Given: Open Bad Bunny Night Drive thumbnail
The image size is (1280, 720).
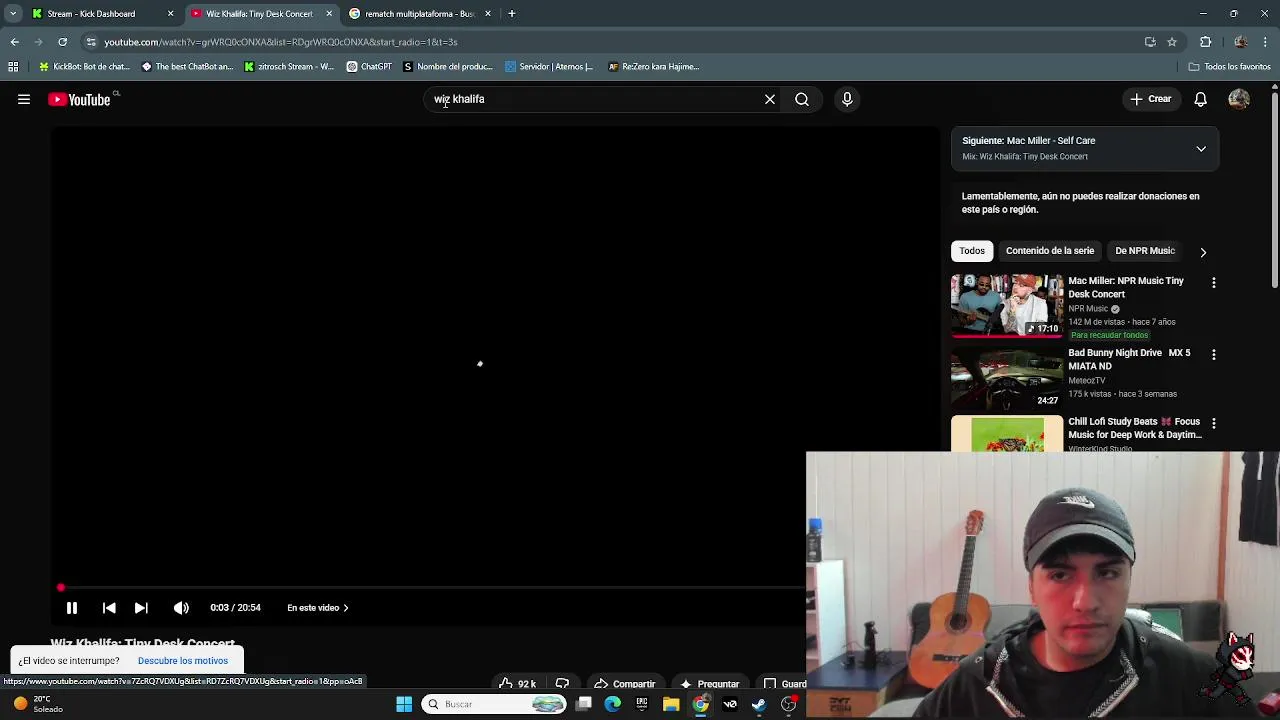Looking at the screenshot, I should click(x=1007, y=377).
